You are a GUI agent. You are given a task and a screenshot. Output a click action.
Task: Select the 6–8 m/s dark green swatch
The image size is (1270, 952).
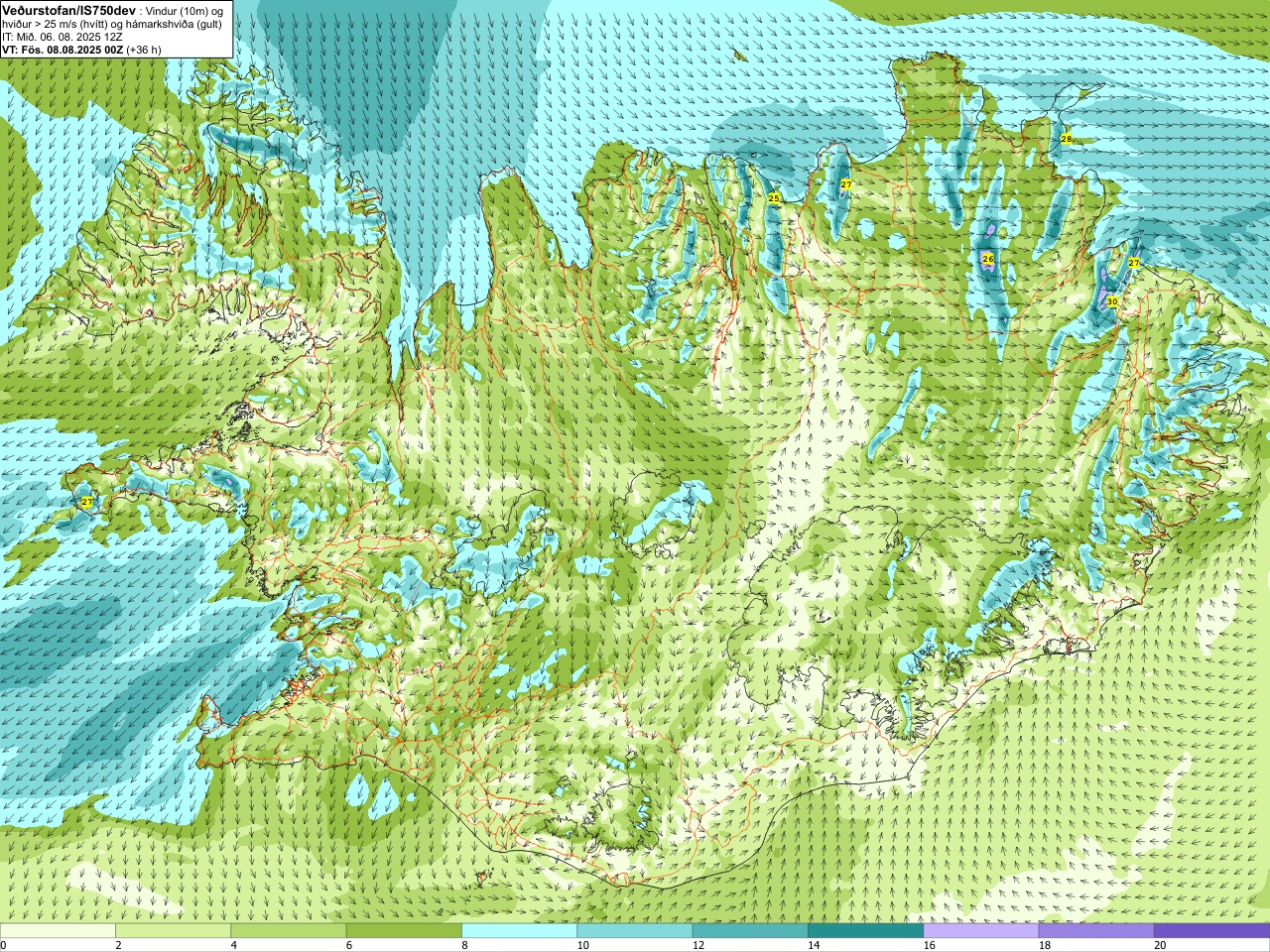click(x=404, y=931)
